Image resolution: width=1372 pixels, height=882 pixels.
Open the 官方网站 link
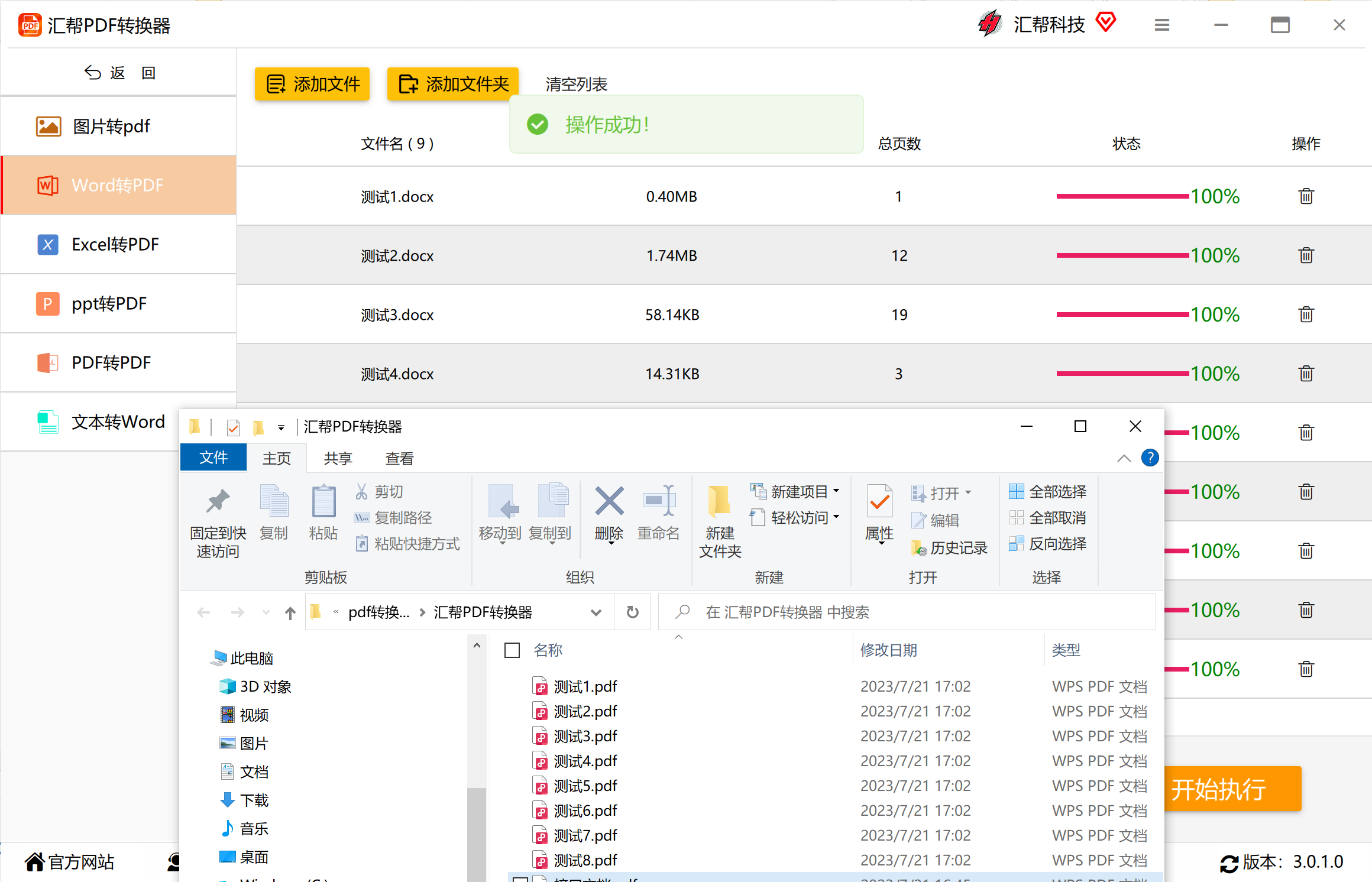[70, 862]
